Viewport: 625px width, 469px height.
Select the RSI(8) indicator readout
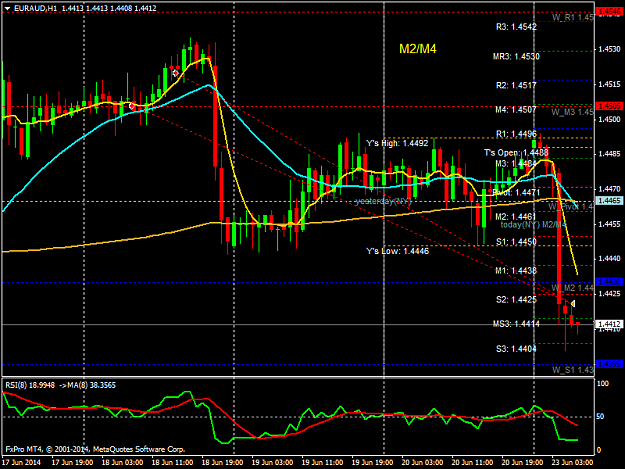pos(60,385)
